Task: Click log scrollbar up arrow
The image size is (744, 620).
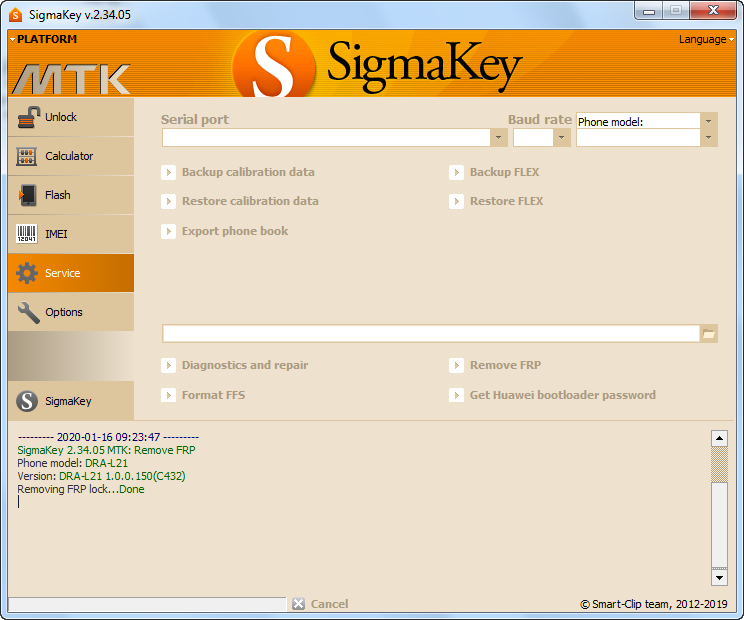Action: point(719,438)
